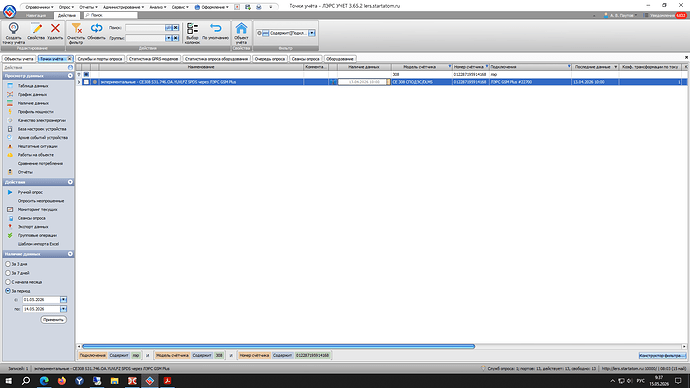Click the Windows Start button

click(8, 381)
